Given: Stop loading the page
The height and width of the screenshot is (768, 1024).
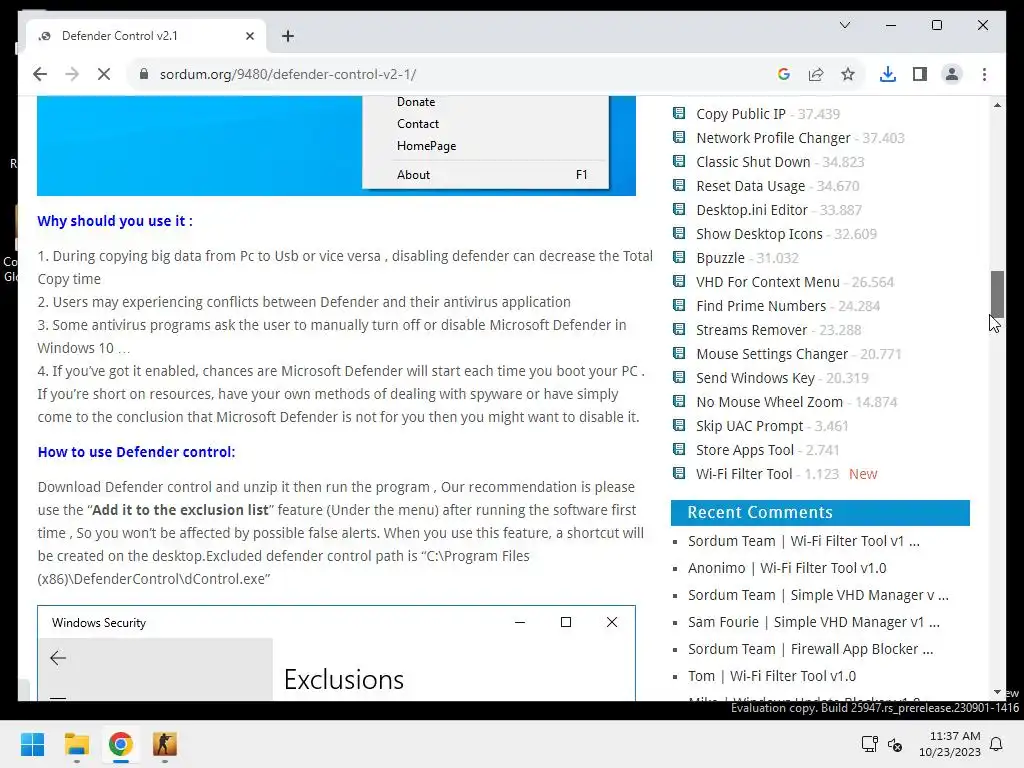Looking at the screenshot, I should point(104,74).
